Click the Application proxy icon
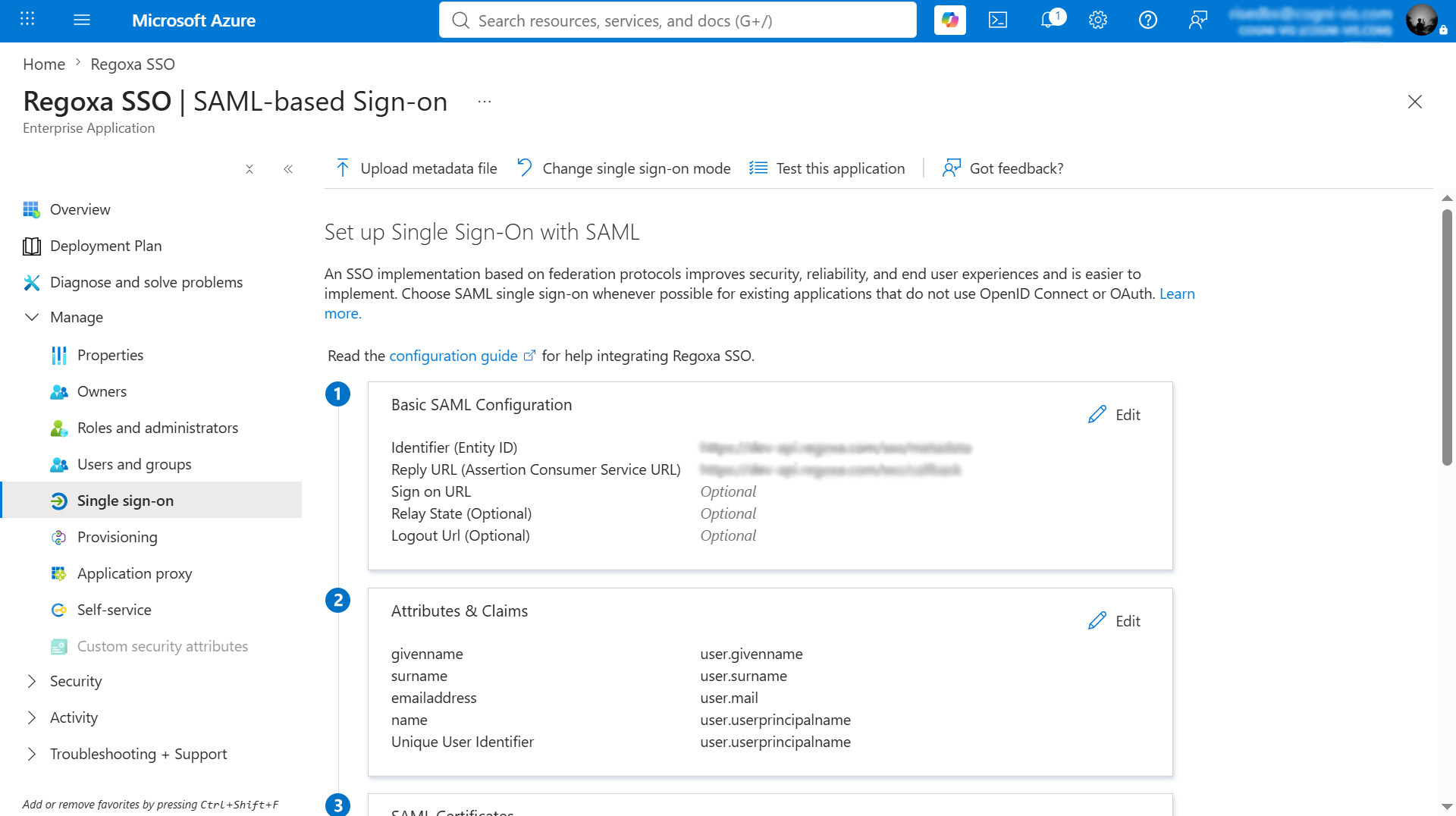This screenshot has height=816, width=1456. [58, 573]
